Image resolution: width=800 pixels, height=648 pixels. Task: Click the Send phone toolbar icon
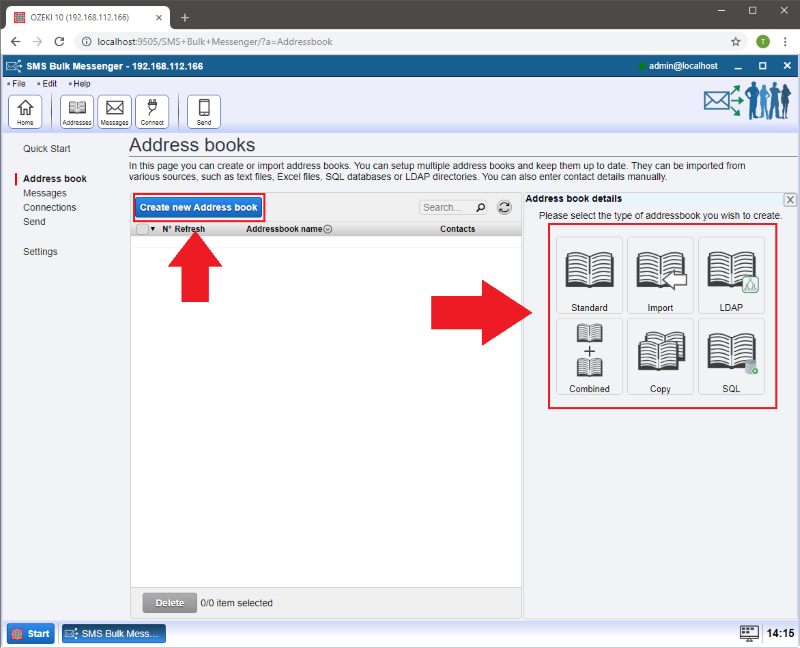(x=204, y=111)
